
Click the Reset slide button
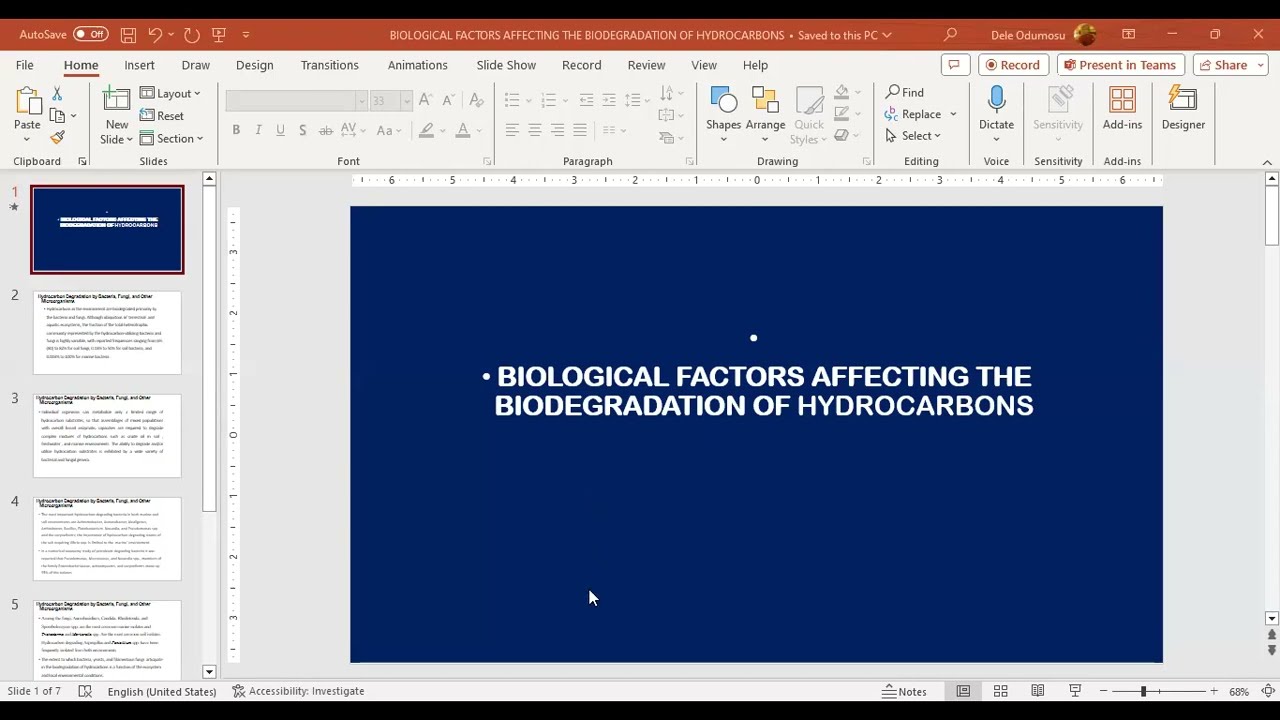point(162,116)
